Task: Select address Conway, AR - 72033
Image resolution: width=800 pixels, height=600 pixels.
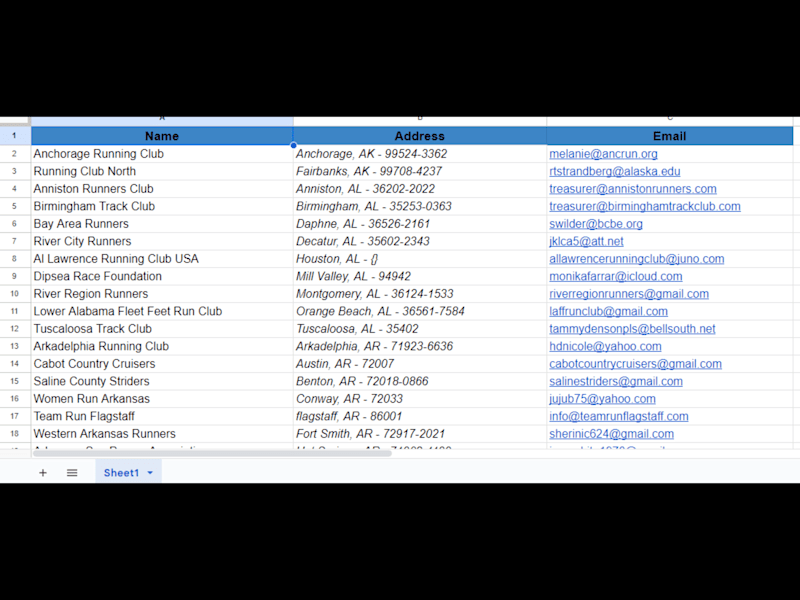Action: click(x=419, y=399)
